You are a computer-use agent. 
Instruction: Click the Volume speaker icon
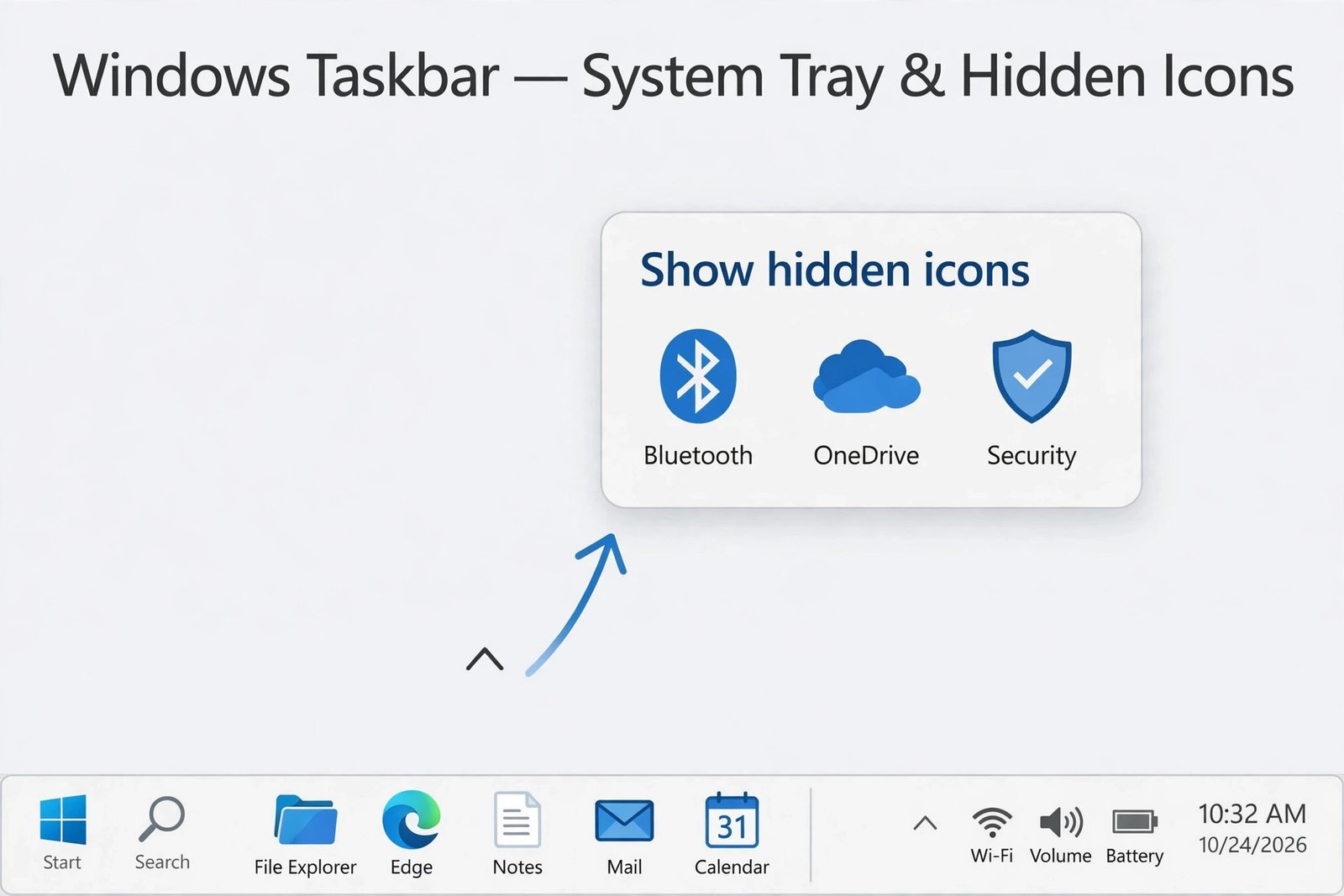(1061, 822)
